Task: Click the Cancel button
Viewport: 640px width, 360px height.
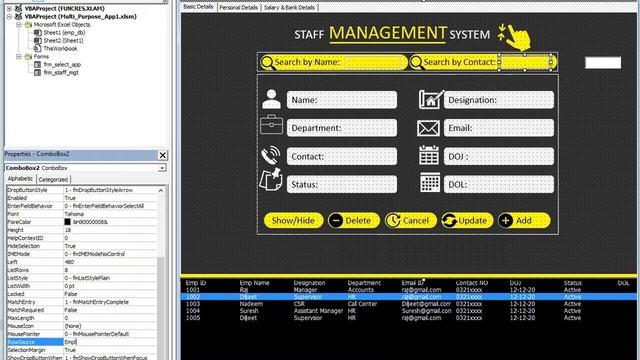Action: 411,220
